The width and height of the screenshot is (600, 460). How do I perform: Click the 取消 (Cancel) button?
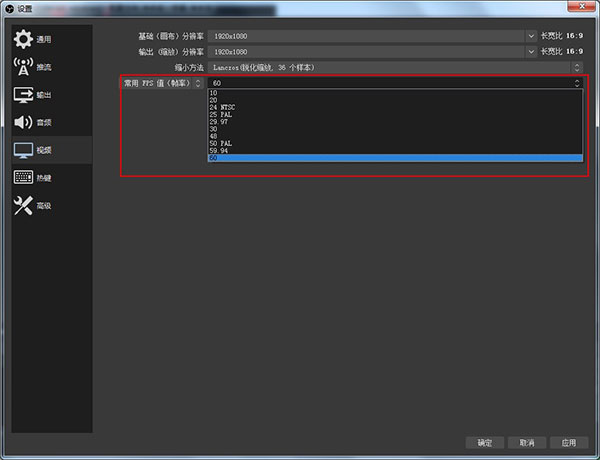coord(527,443)
